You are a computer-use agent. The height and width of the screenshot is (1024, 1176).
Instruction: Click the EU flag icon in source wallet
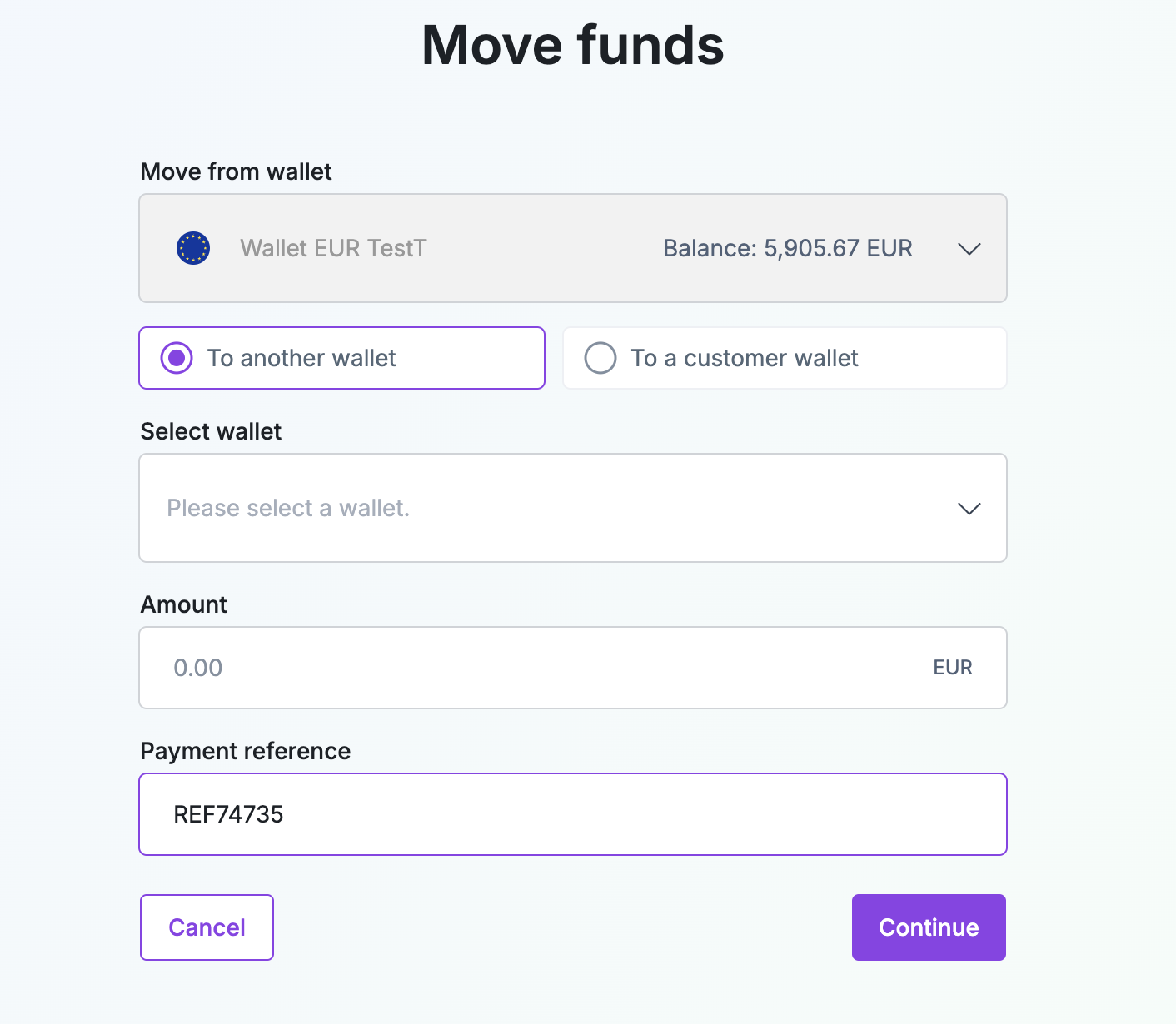193,248
